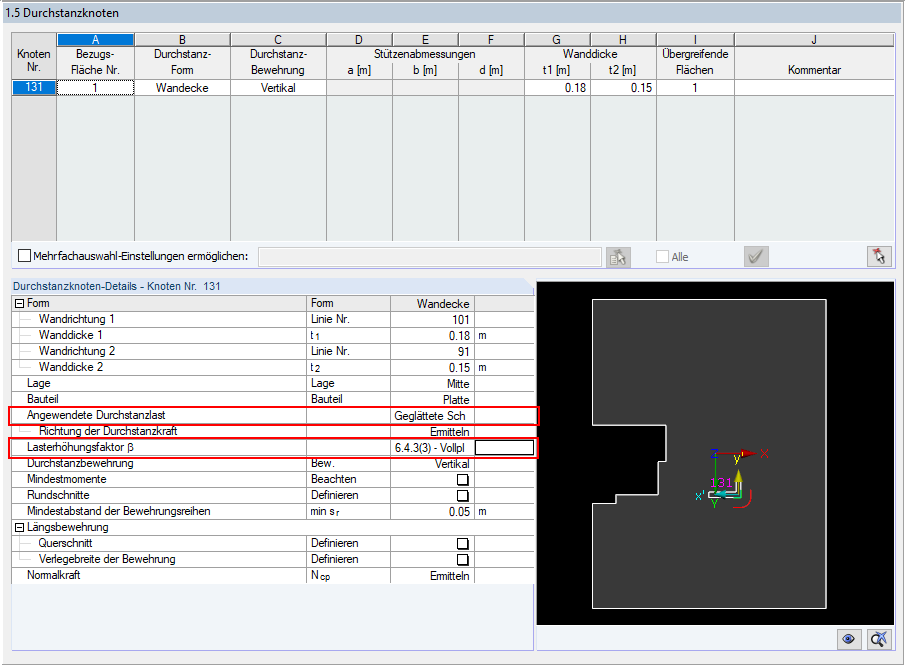Select Wandrichtung 2 row
This screenshot has width=906, height=667.
[x=272, y=351]
